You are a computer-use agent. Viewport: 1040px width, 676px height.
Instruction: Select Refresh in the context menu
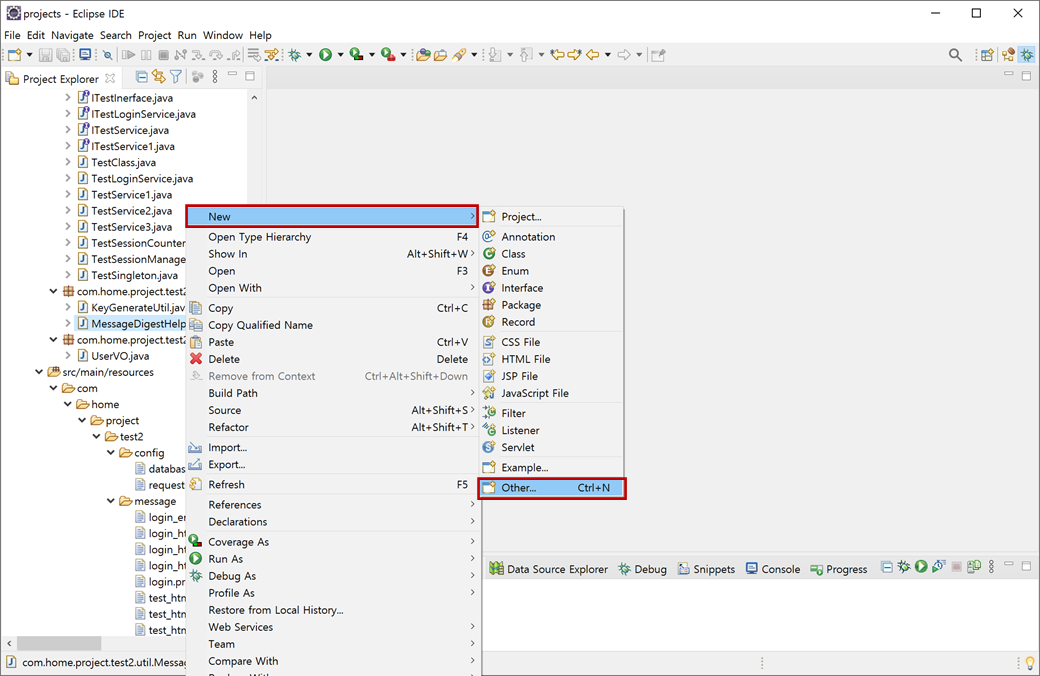pos(332,484)
